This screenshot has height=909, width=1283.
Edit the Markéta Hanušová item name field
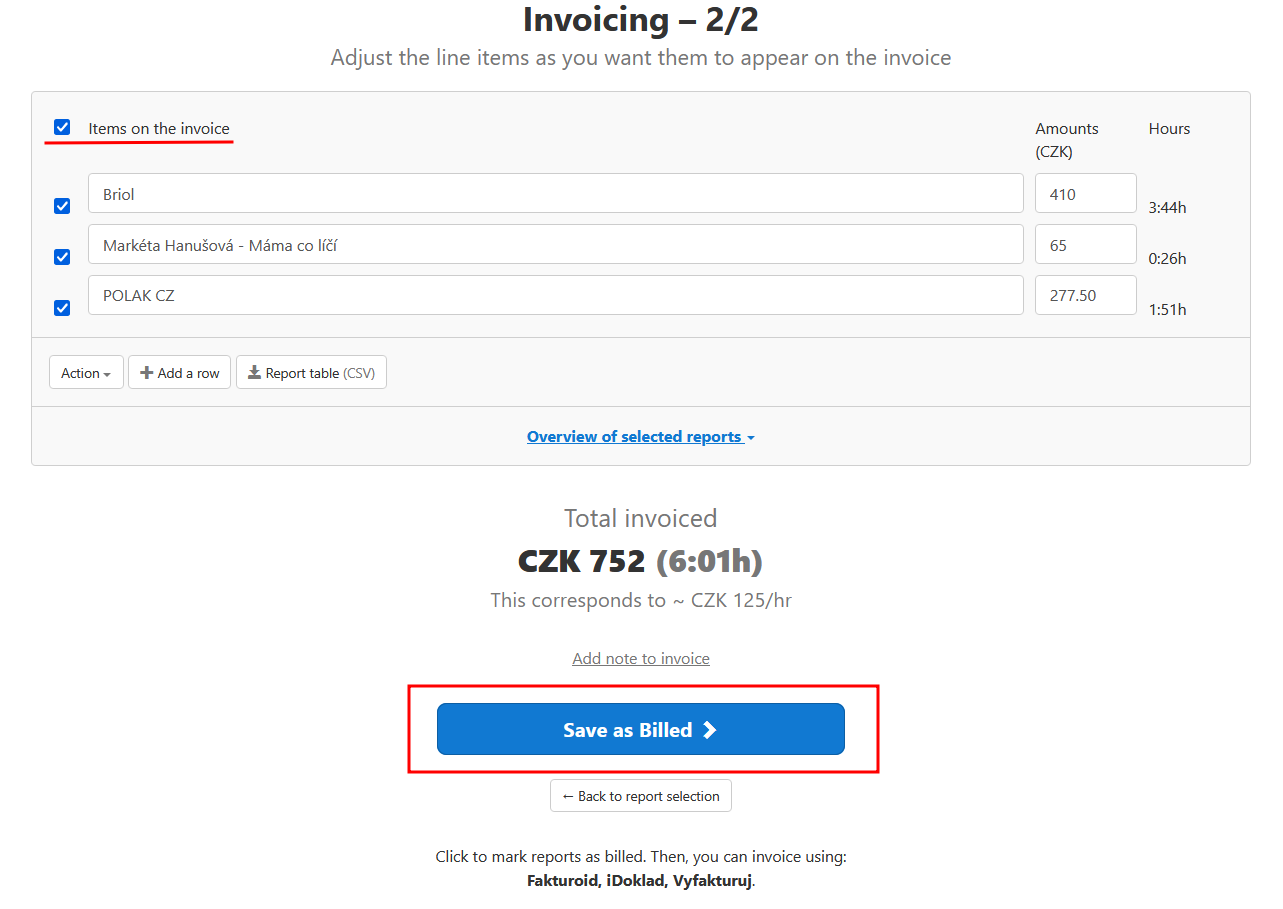tap(555, 245)
